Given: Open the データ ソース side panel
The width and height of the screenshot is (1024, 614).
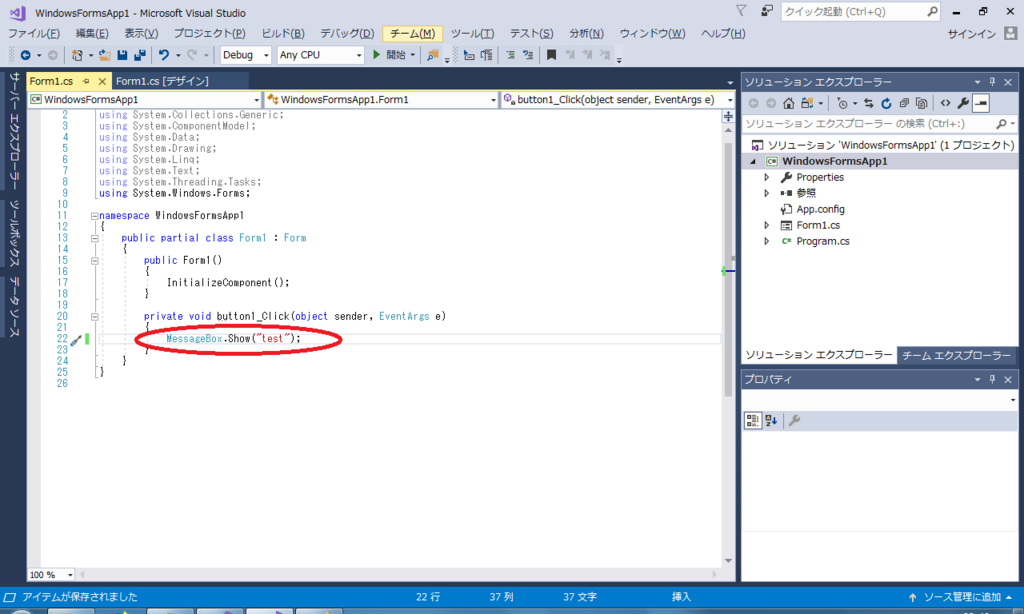Looking at the screenshot, I should pyautogui.click(x=14, y=307).
